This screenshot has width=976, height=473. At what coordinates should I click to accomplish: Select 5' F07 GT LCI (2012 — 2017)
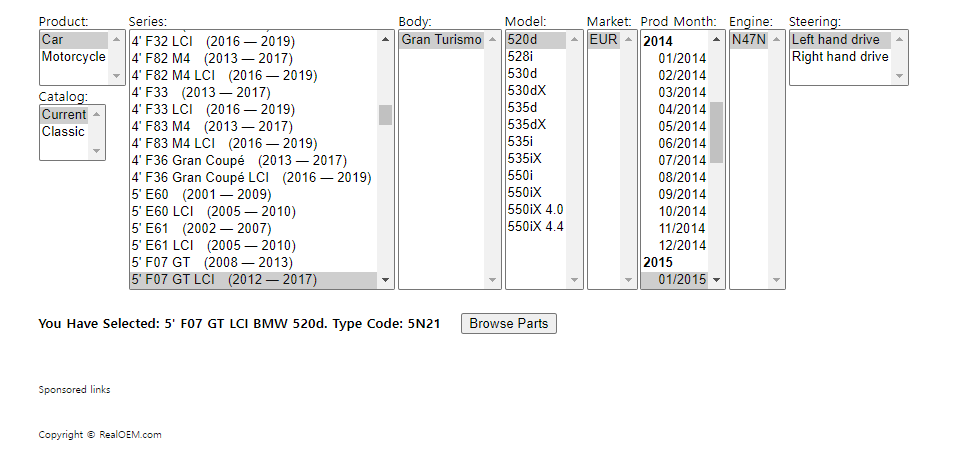[253, 279]
